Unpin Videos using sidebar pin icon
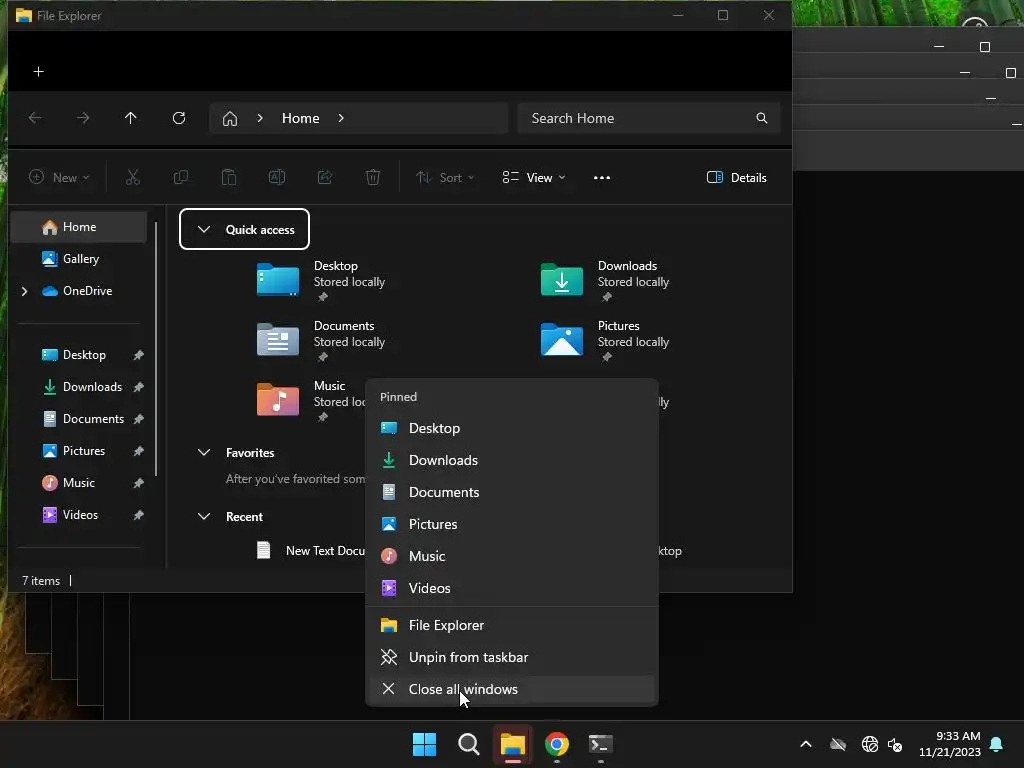 click(138, 515)
